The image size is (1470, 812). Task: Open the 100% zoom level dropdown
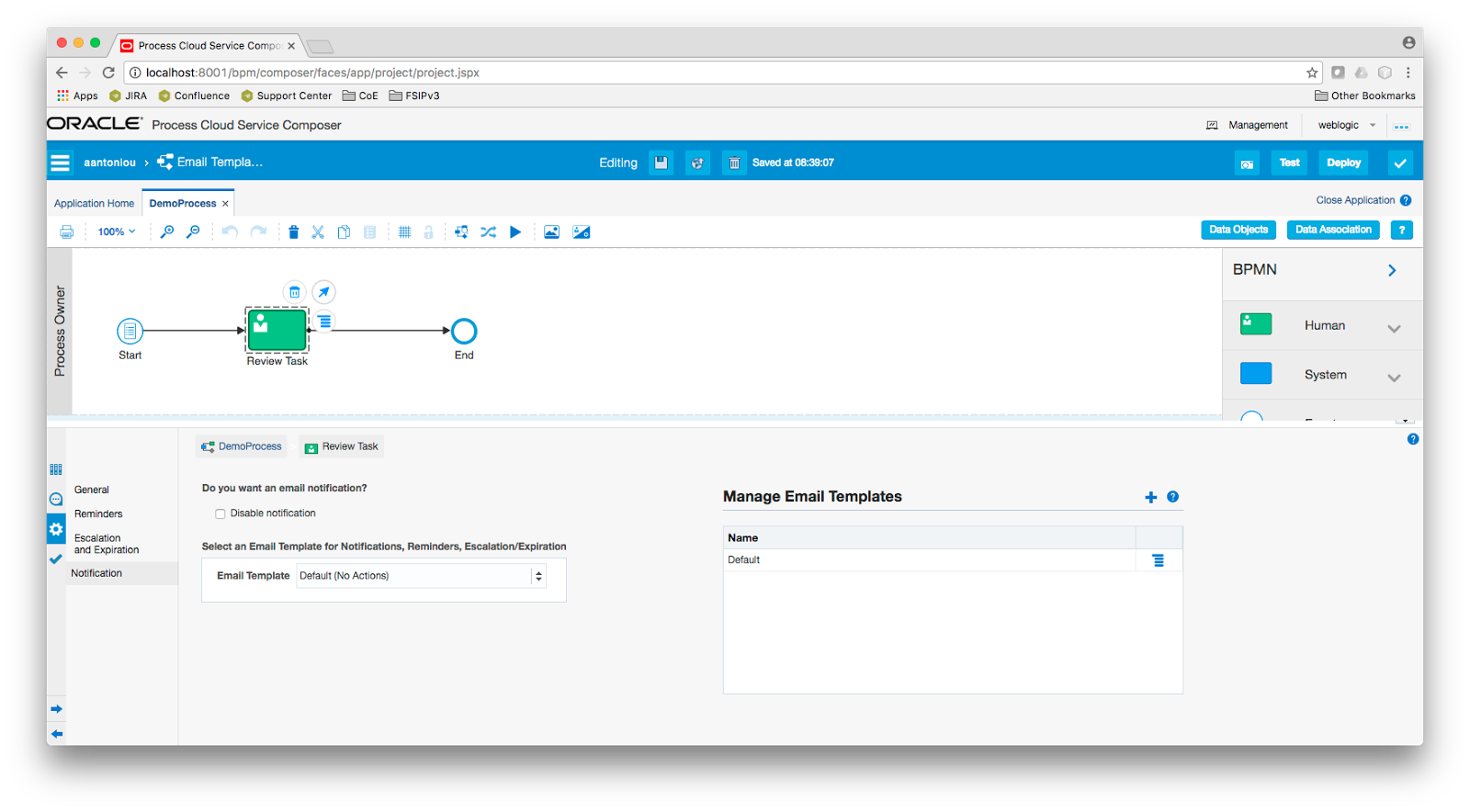point(117,232)
